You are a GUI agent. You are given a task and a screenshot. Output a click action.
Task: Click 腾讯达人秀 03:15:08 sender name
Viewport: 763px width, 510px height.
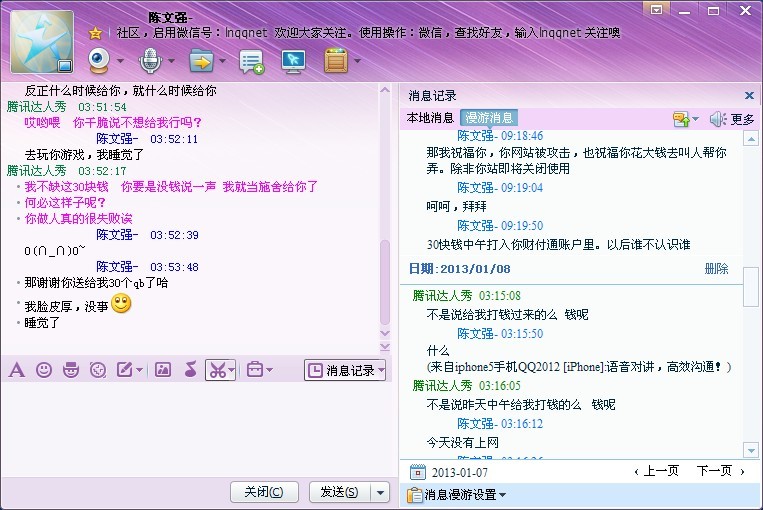442,295
